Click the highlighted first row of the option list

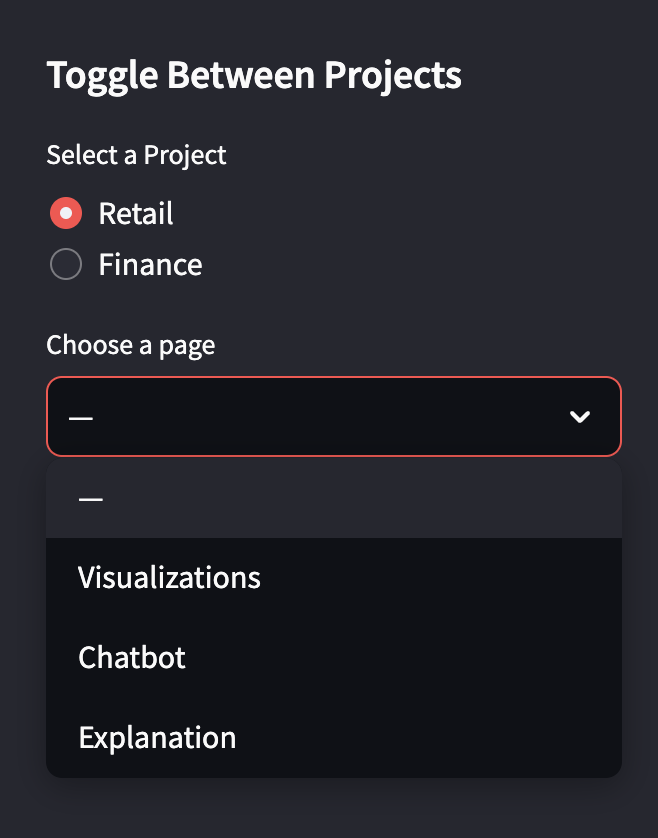pyautogui.click(x=334, y=499)
